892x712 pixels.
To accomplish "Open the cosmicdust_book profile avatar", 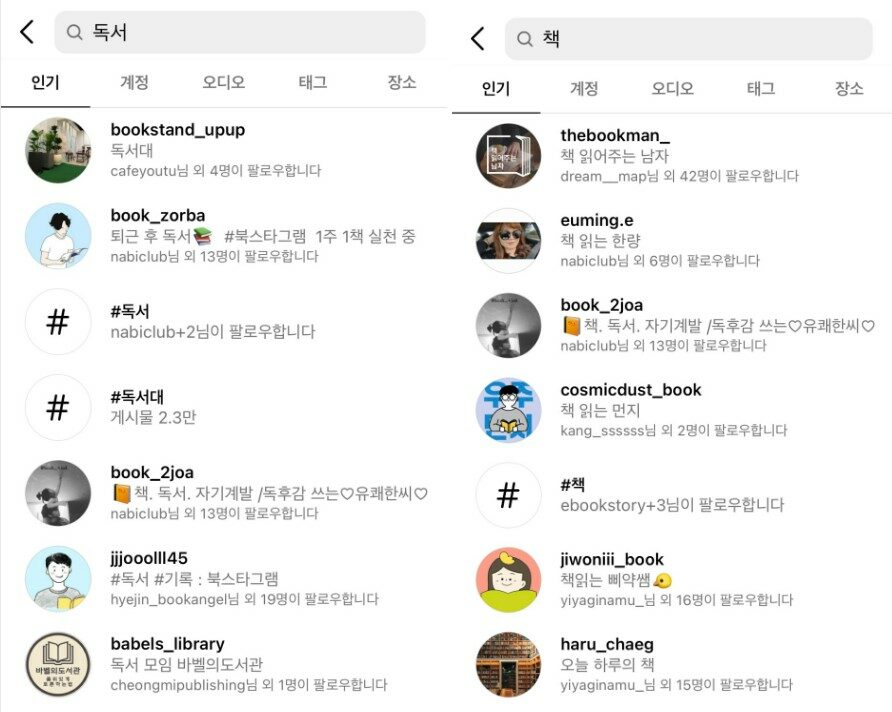I will point(508,410).
